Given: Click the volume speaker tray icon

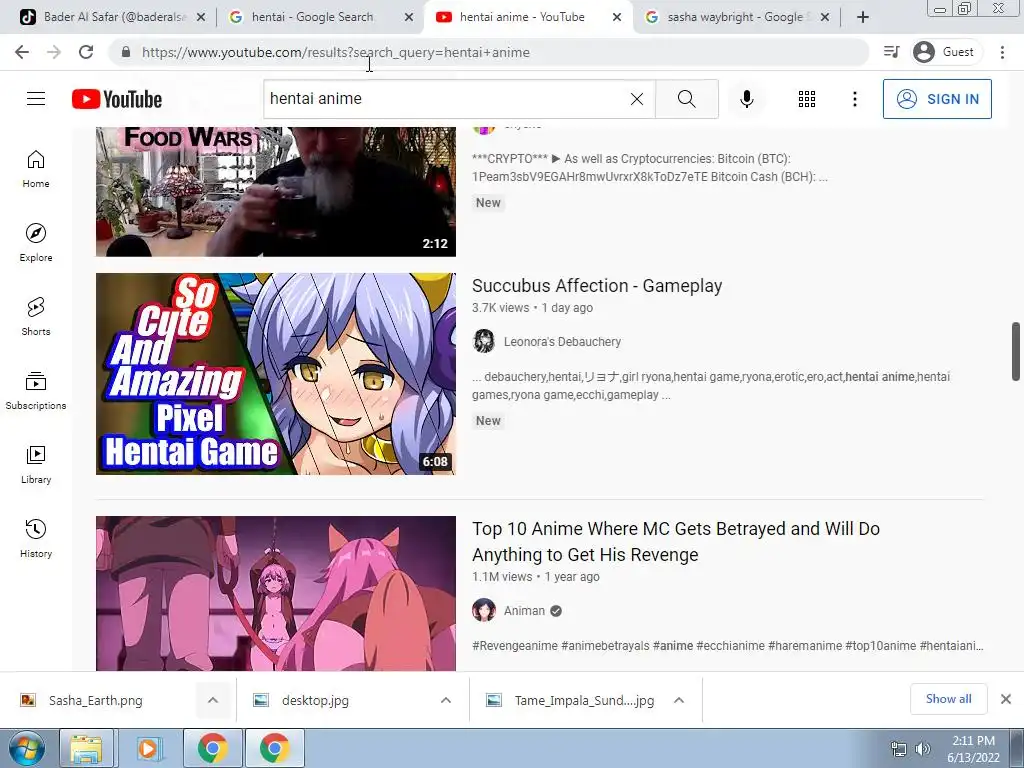Looking at the screenshot, I should coord(922,749).
